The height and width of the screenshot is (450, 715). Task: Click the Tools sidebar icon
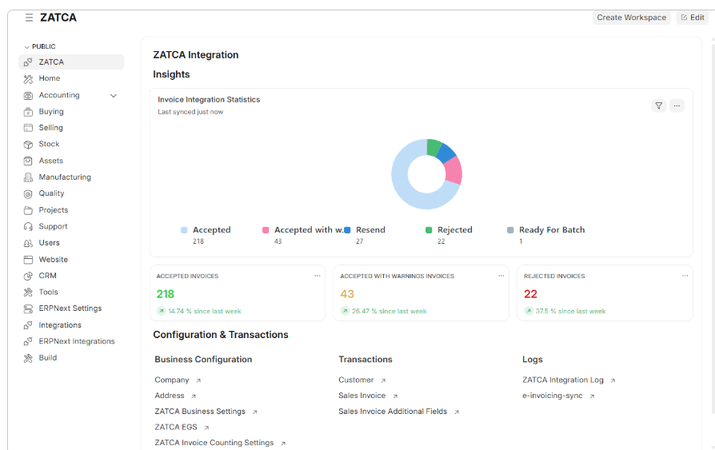[x=28, y=292]
